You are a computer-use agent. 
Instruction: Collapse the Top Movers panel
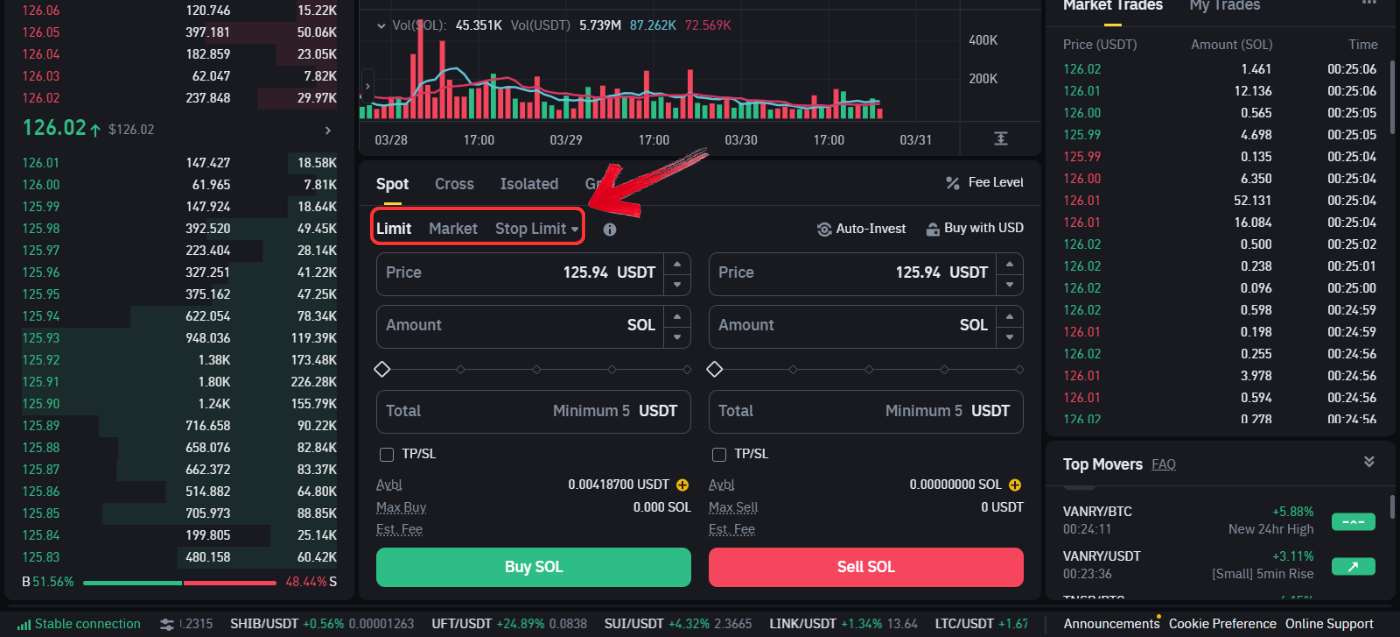pos(1369,462)
